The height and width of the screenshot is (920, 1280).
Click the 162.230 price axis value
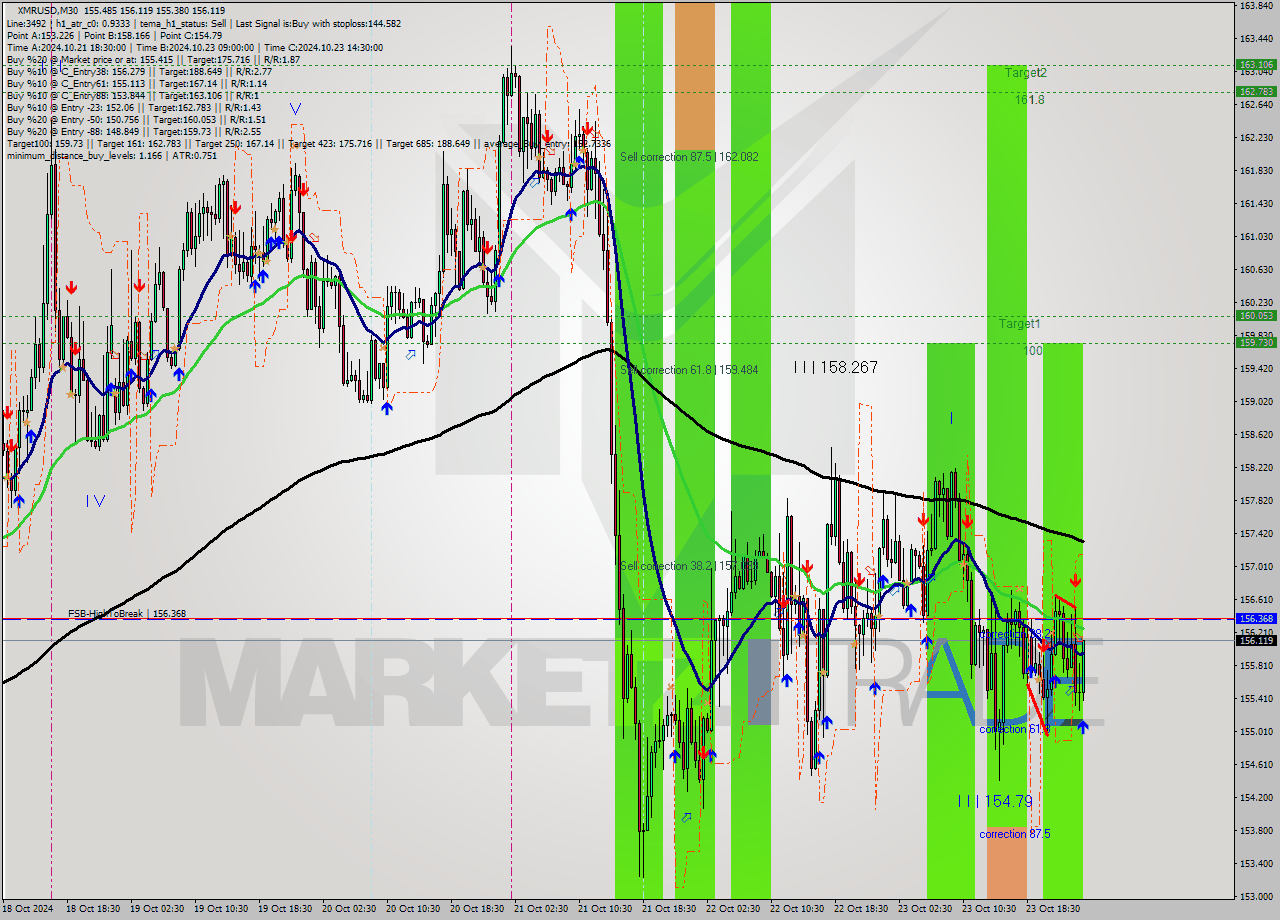pos(1256,137)
